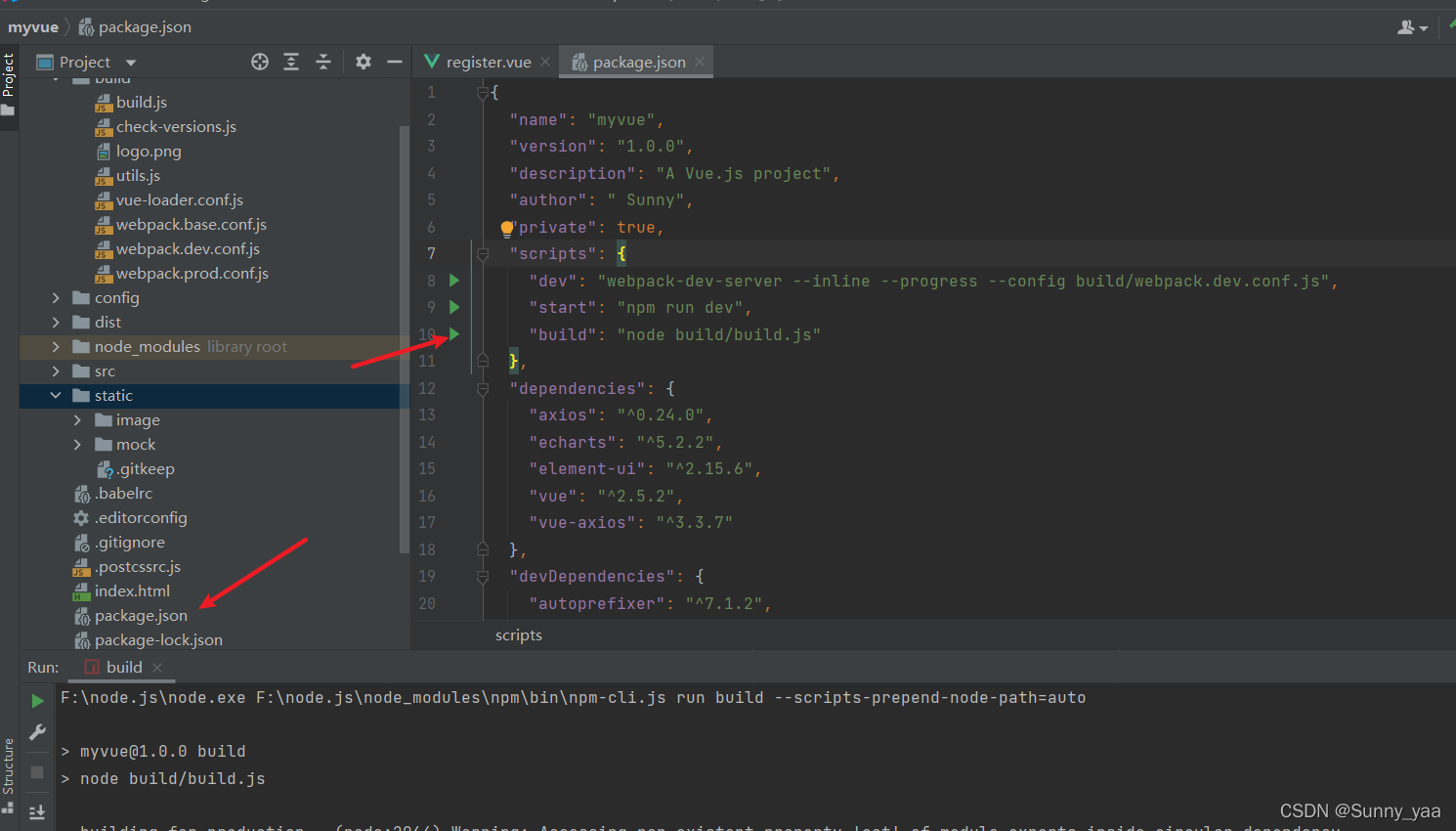Open the user account icon menu
The width and height of the screenshot is (1456, 831).
click(x=1412, y=27)
